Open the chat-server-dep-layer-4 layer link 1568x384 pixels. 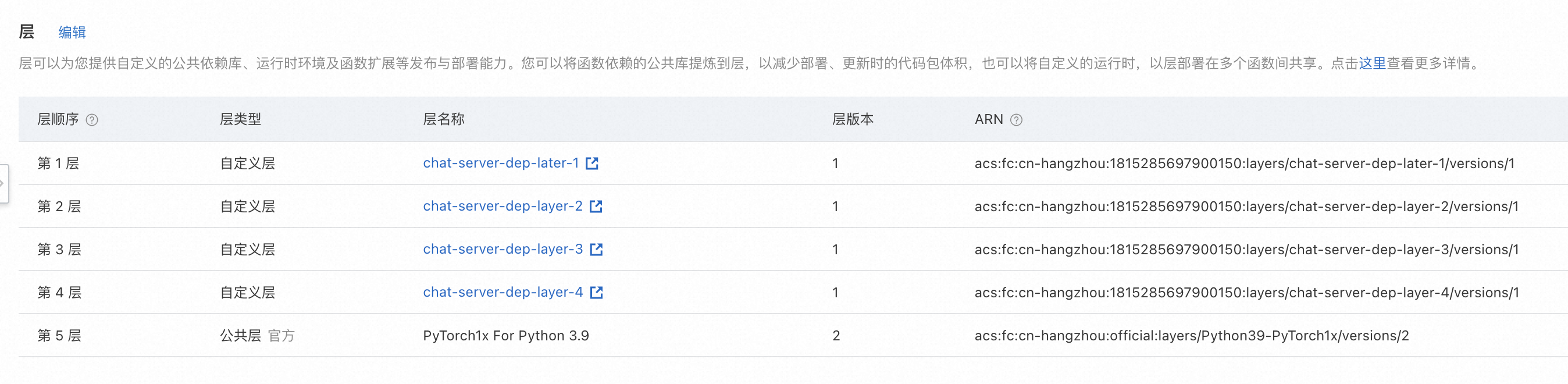click(x=503, y=293)
